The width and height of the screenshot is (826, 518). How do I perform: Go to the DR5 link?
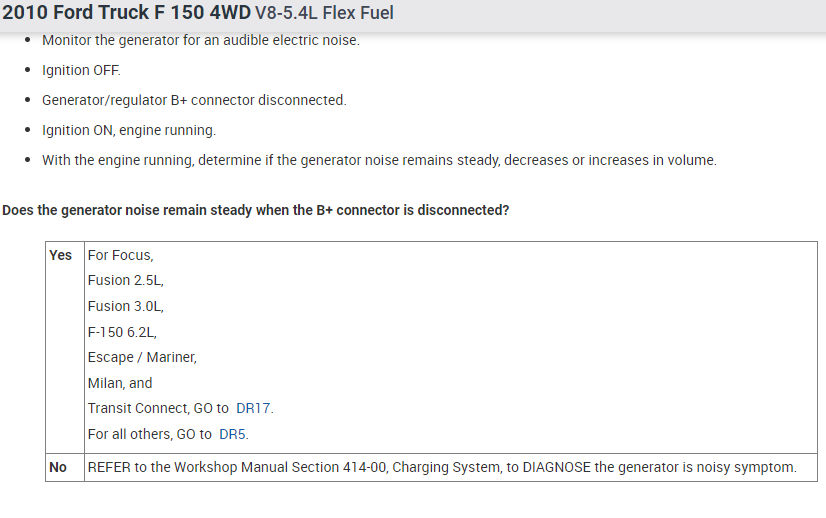232,434
